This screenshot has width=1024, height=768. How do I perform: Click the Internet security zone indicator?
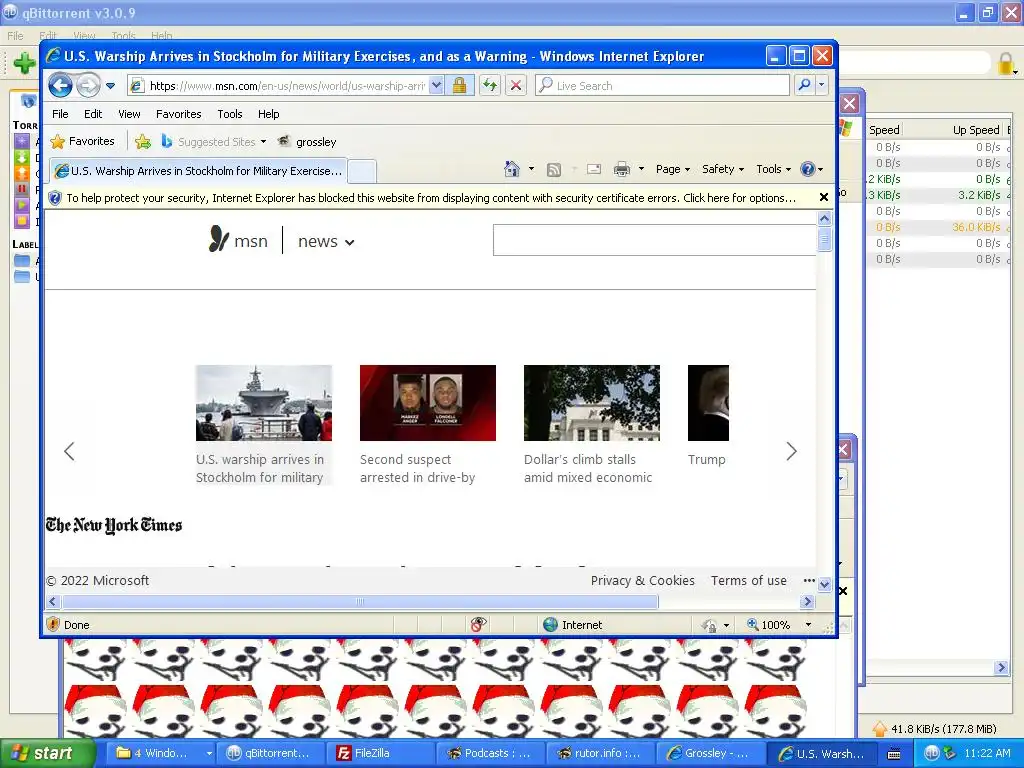pyautogui.click(x=573, y=625)
